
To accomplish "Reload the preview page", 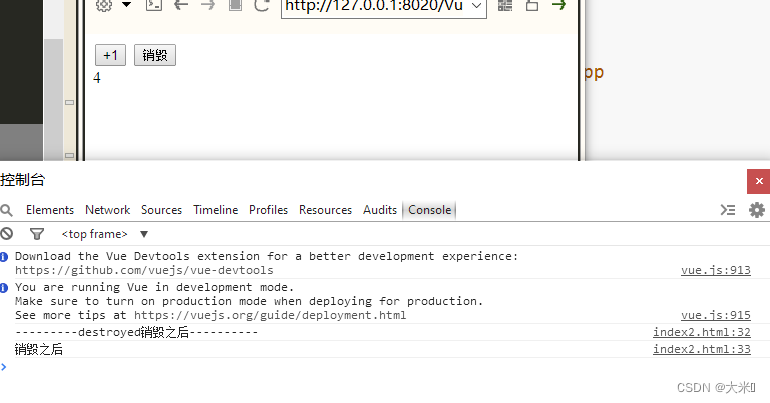I will coord(262,5).
